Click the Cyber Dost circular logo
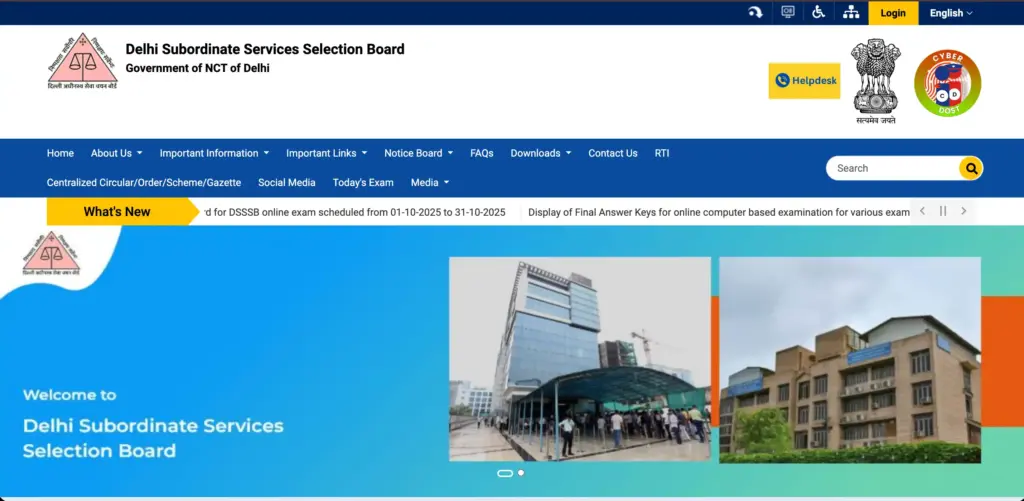The width and height of the screenshot is (1024, 501). pyautogui.click(x=947, y=83)
